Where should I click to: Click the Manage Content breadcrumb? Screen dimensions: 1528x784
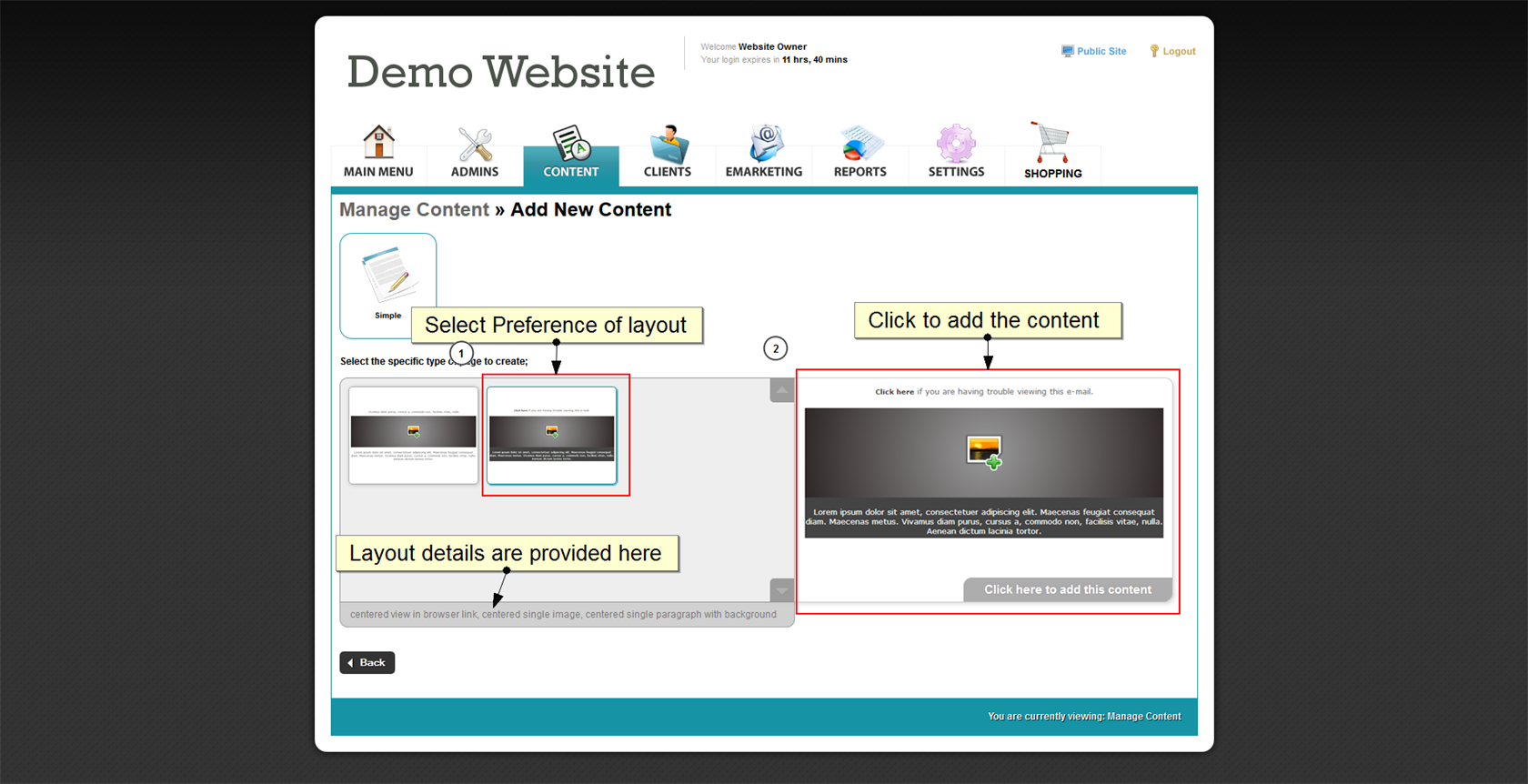point(414,210)
